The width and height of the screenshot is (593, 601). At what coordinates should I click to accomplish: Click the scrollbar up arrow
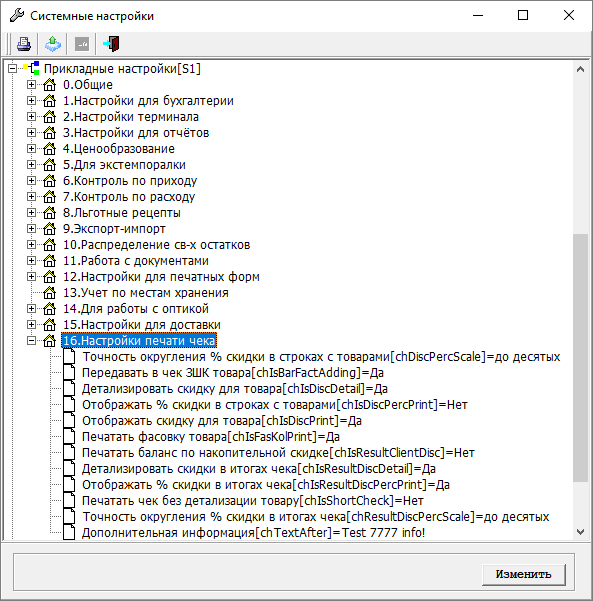click(x=580, y=69)
